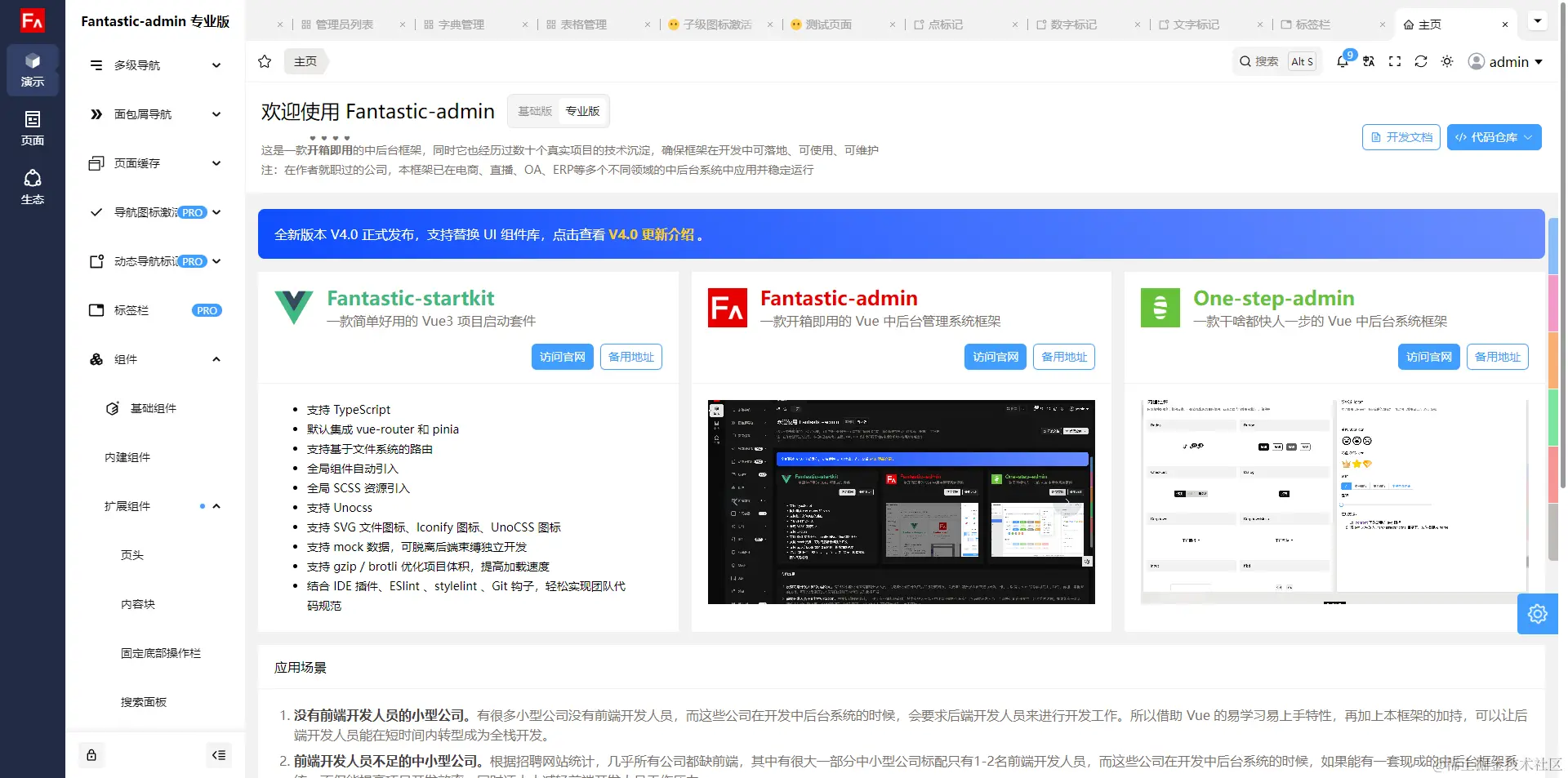This screenshot has height=778, width=1568.
Task: Click the Fantastic-admin FA logo in the rail
Action: tap(33, 20)
